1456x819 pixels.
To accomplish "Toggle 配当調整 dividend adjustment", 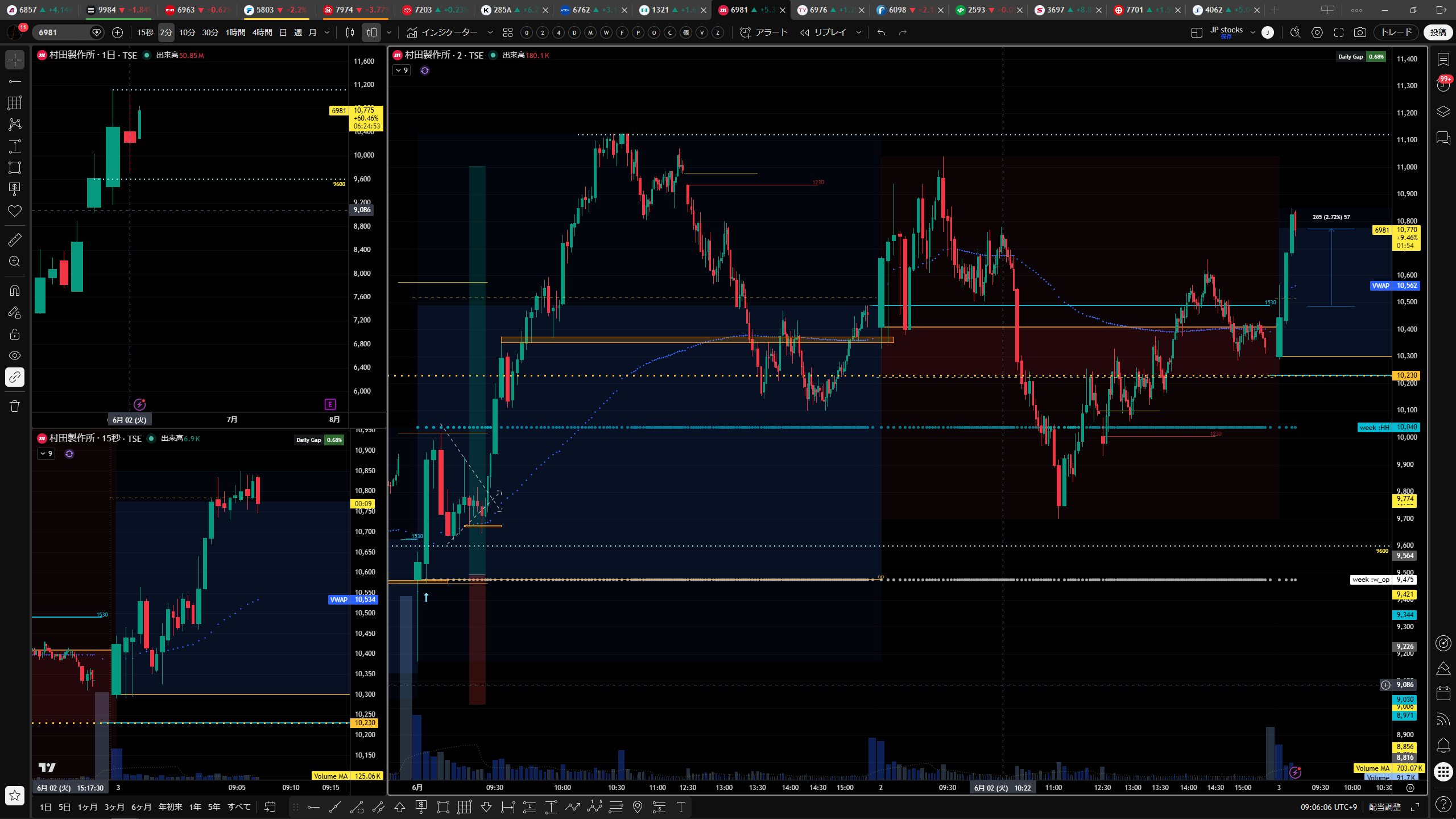I will (x=1384, y=807).
